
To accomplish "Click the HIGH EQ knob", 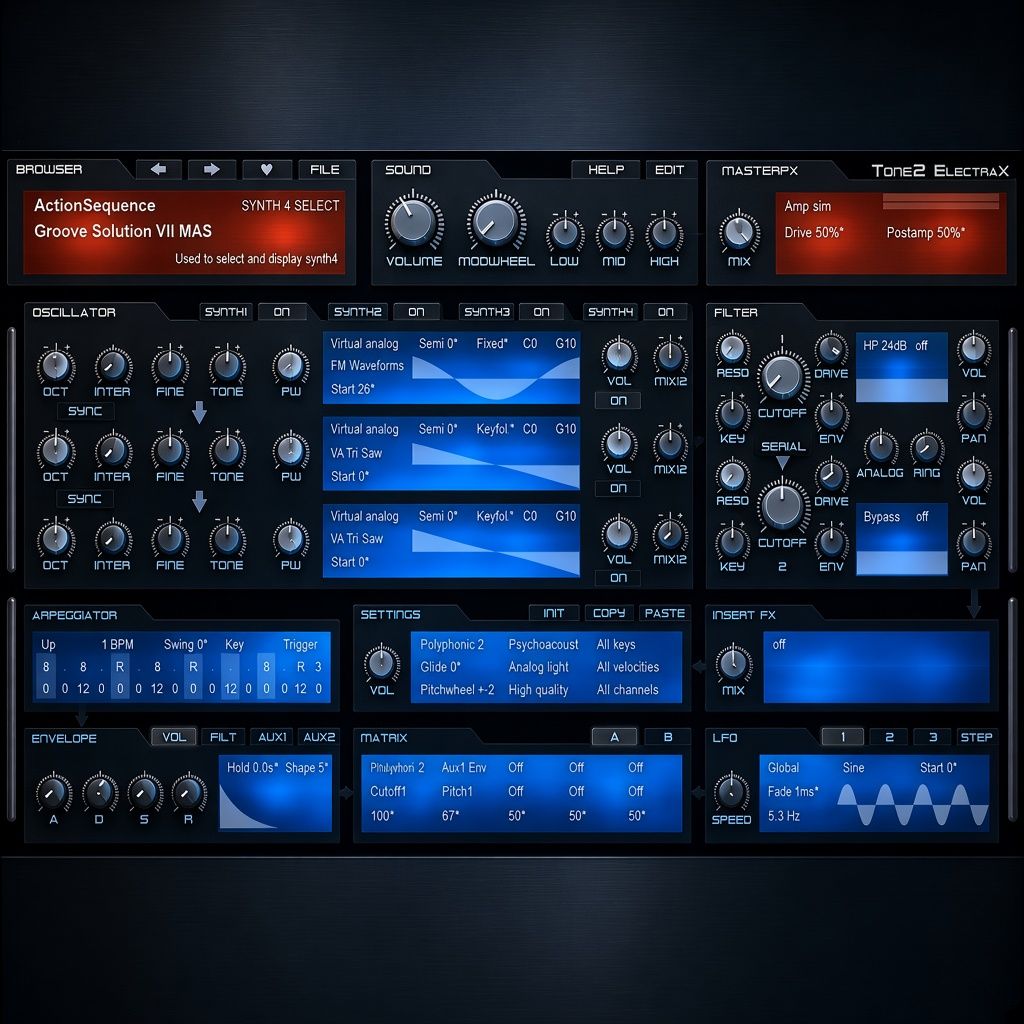I will pos(664,233).
